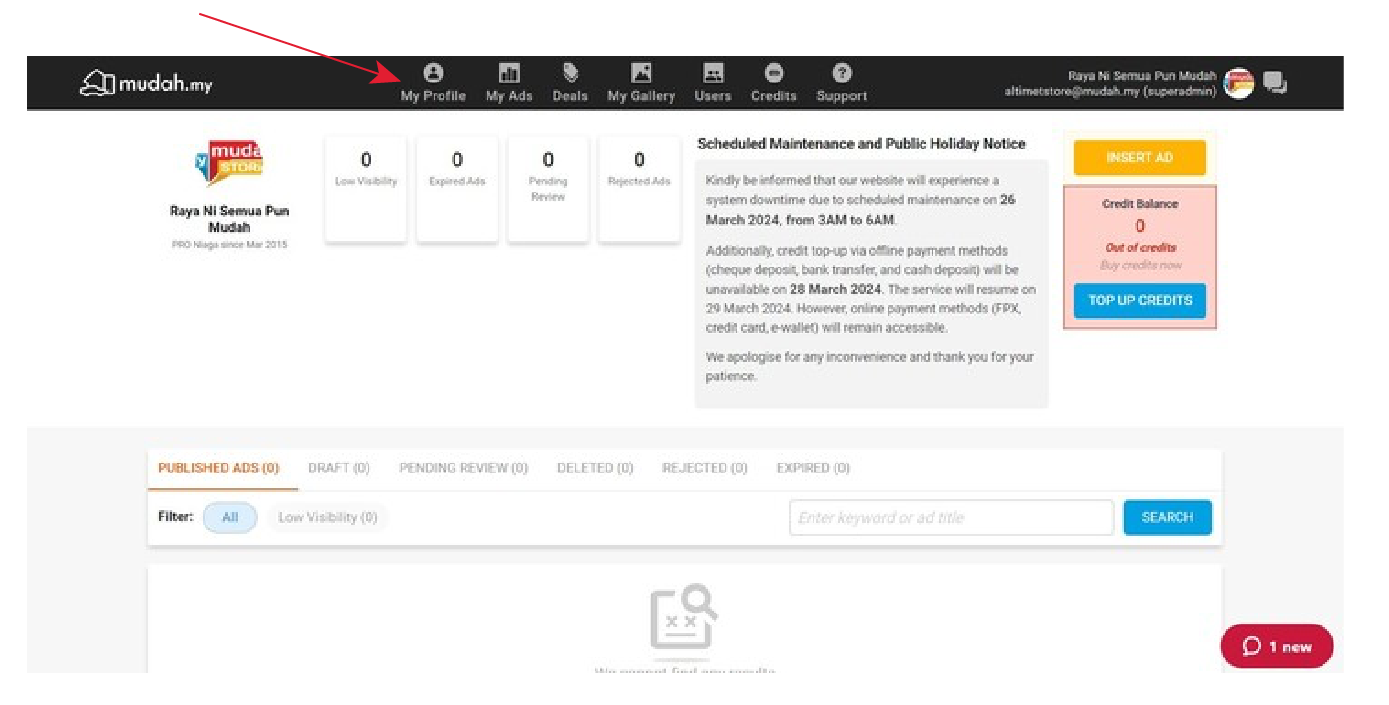Click the keyword or ad title field
This screenshot has width=1389, height=705.
coord(950,518)
